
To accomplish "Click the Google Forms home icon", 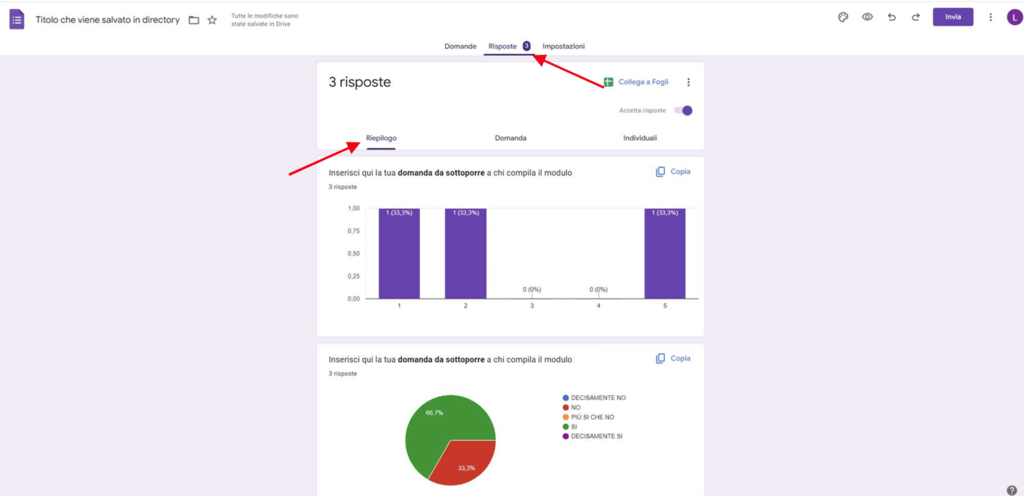I will 17,20.
